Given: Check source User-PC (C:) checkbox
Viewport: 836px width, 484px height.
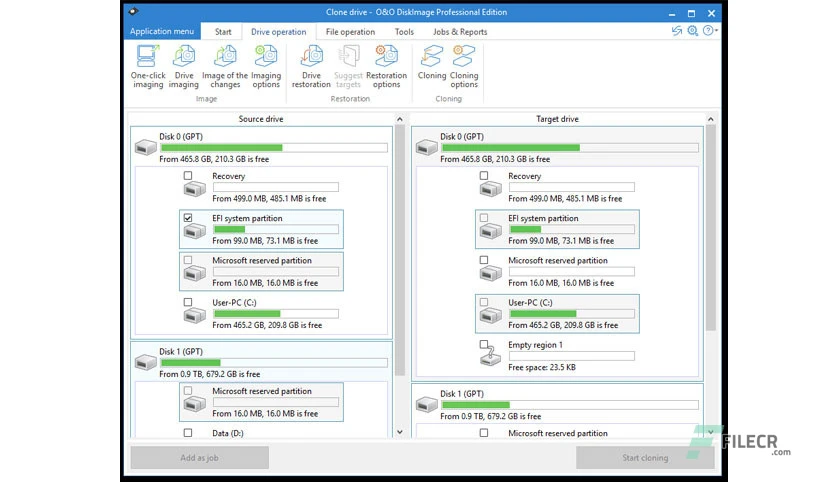Looking at the screenshot, I should coord(188,302).
